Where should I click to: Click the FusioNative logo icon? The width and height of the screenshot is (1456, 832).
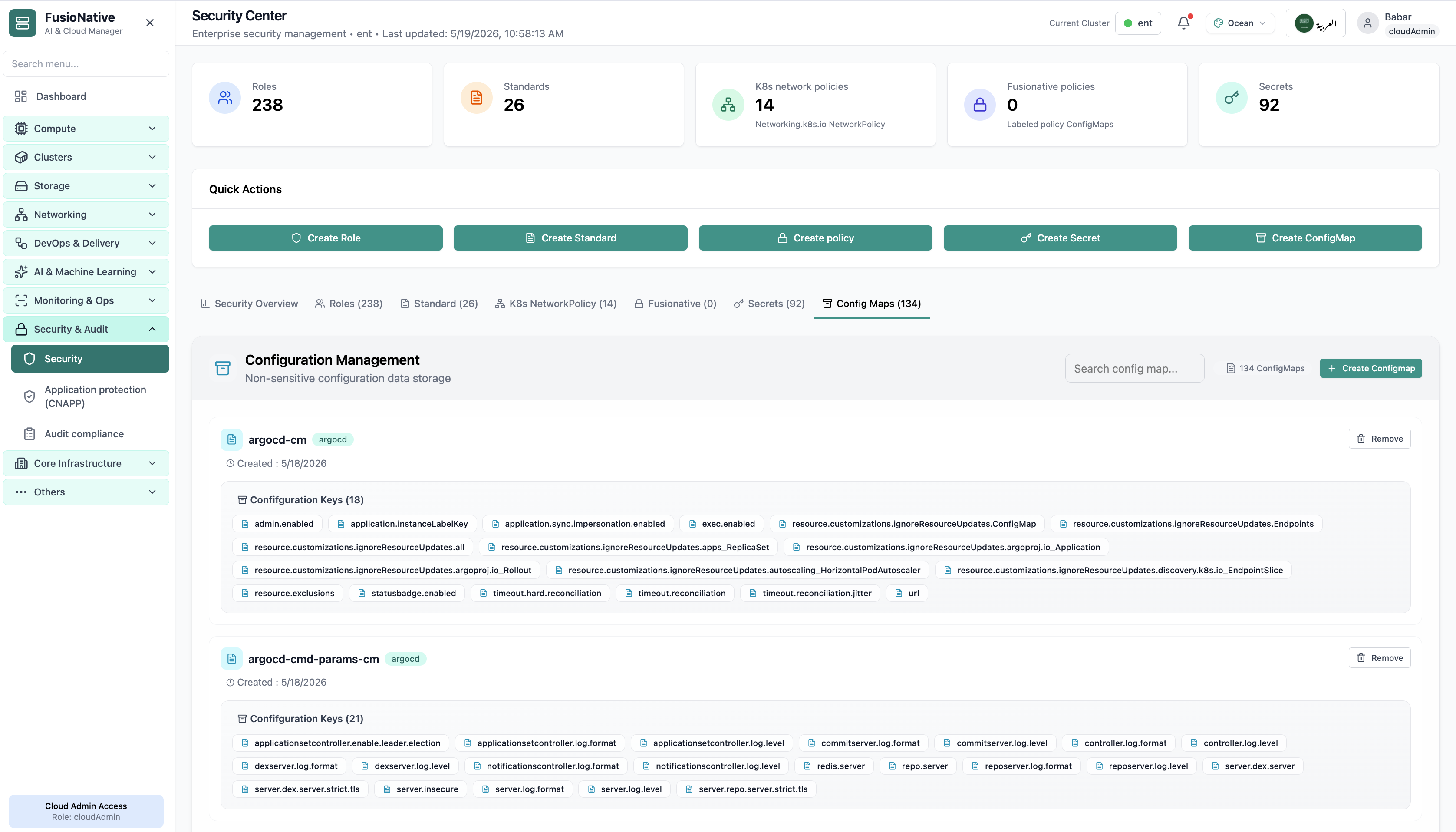pyautogui.click(x=22, y=23)
